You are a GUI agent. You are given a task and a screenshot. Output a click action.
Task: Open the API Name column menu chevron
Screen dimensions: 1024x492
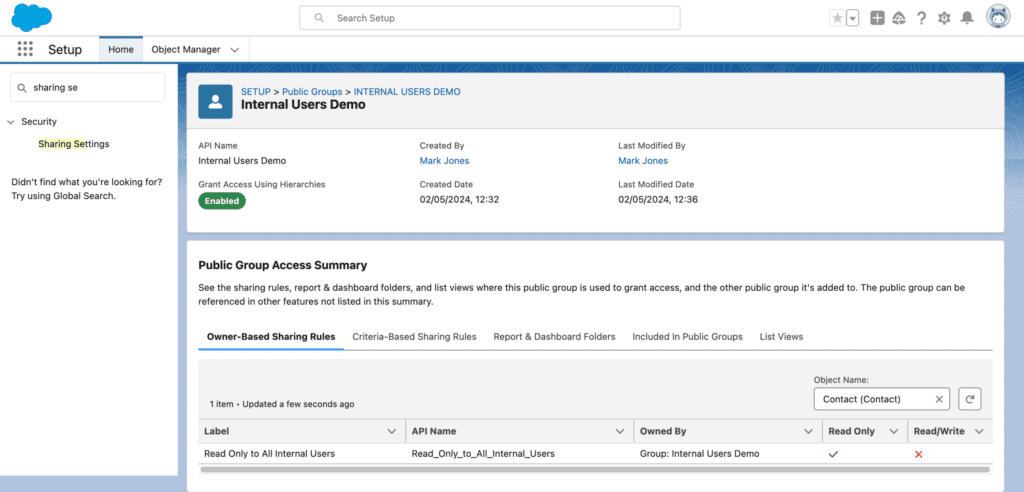pos(620,431)
